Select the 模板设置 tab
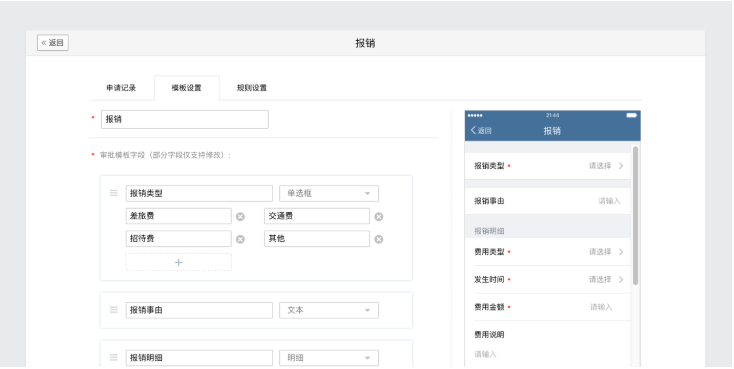The image size is (734, 369). pyautogui.click(x=186, y=88)
